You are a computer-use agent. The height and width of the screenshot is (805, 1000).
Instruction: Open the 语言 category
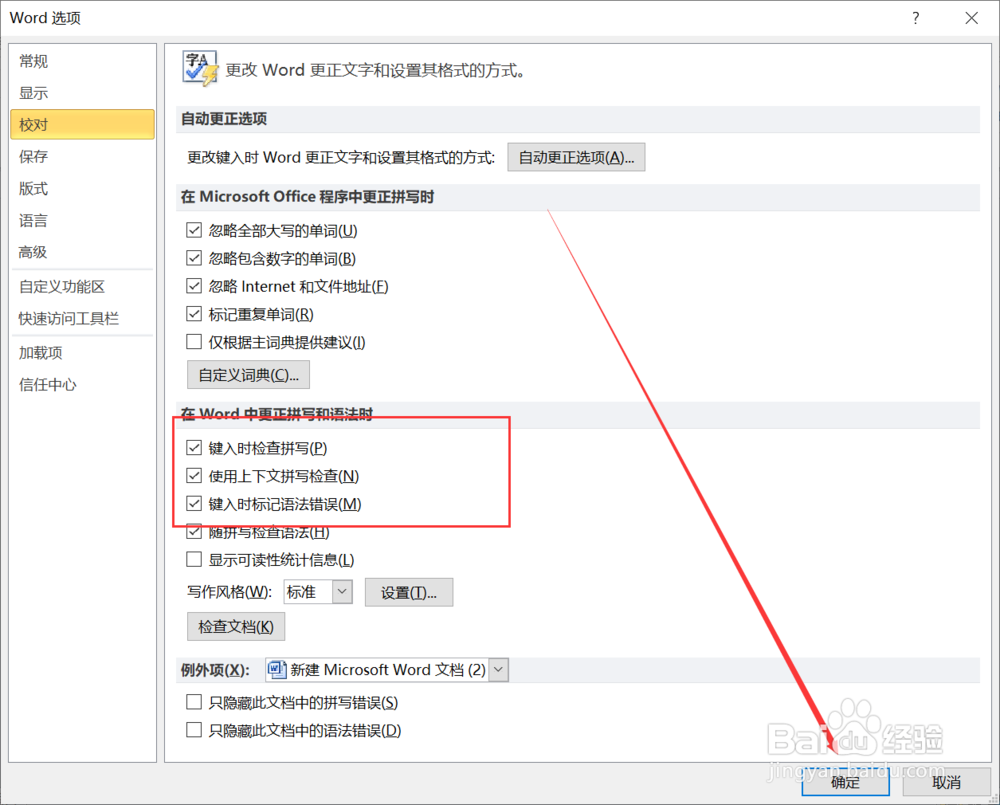[82, 221]
